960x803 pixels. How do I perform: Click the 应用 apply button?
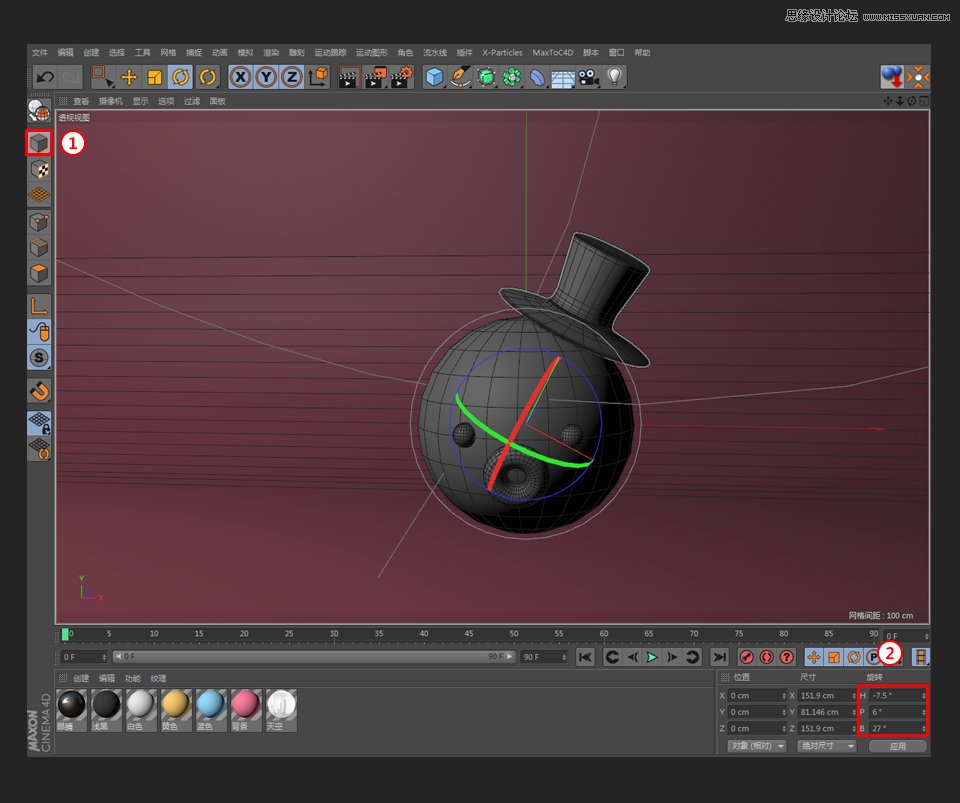pyautogui.click(x=897, y=746)
